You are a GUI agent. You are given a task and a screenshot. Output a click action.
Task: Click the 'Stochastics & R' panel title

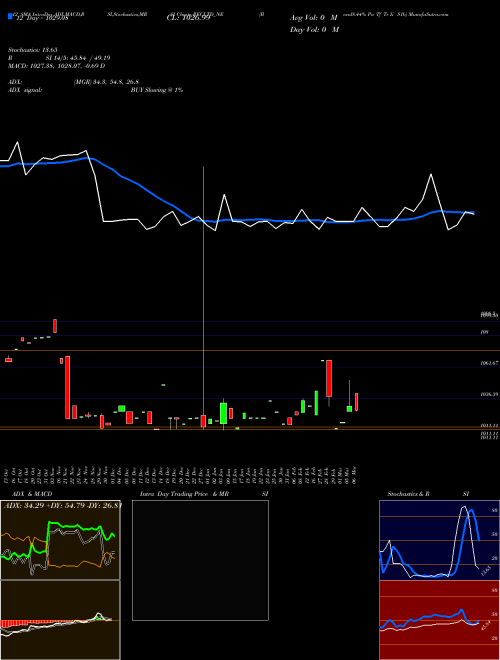(x=408, y=494)
